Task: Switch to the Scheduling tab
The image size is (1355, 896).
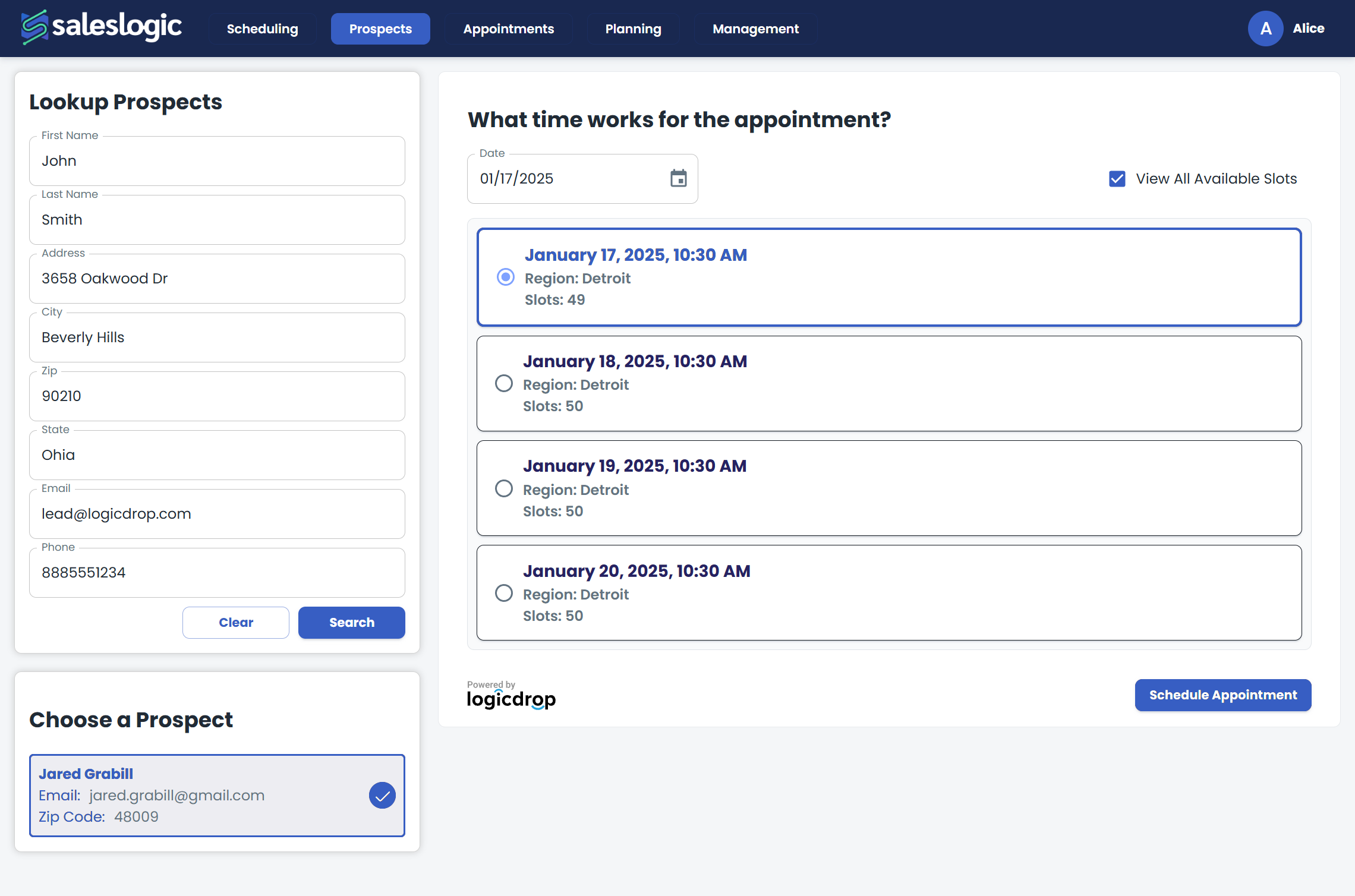Action: pos(262,29)
